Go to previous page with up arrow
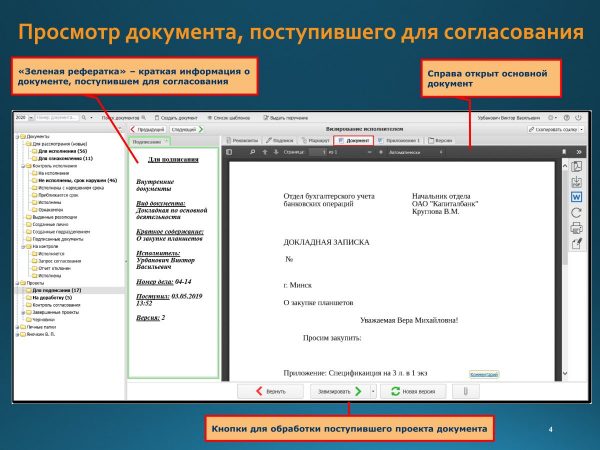 [x=266, y=152]
